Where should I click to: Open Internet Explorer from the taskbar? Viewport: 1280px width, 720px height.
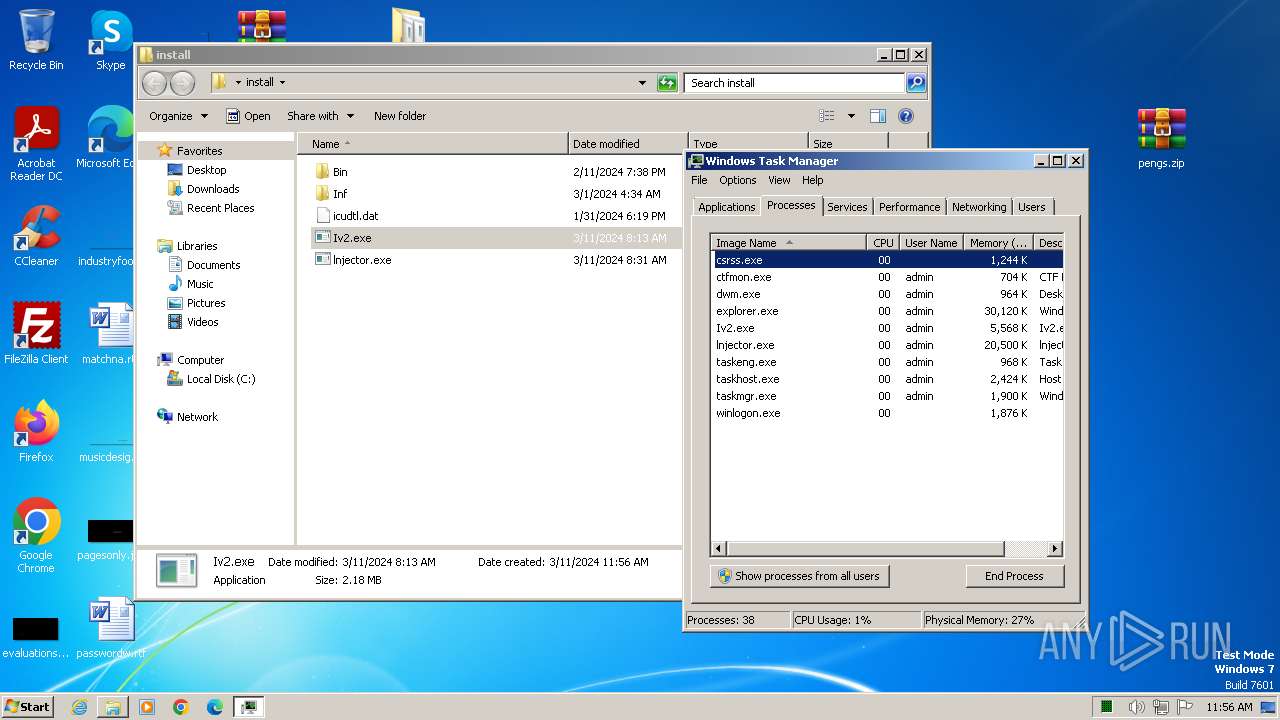[79, 707]
